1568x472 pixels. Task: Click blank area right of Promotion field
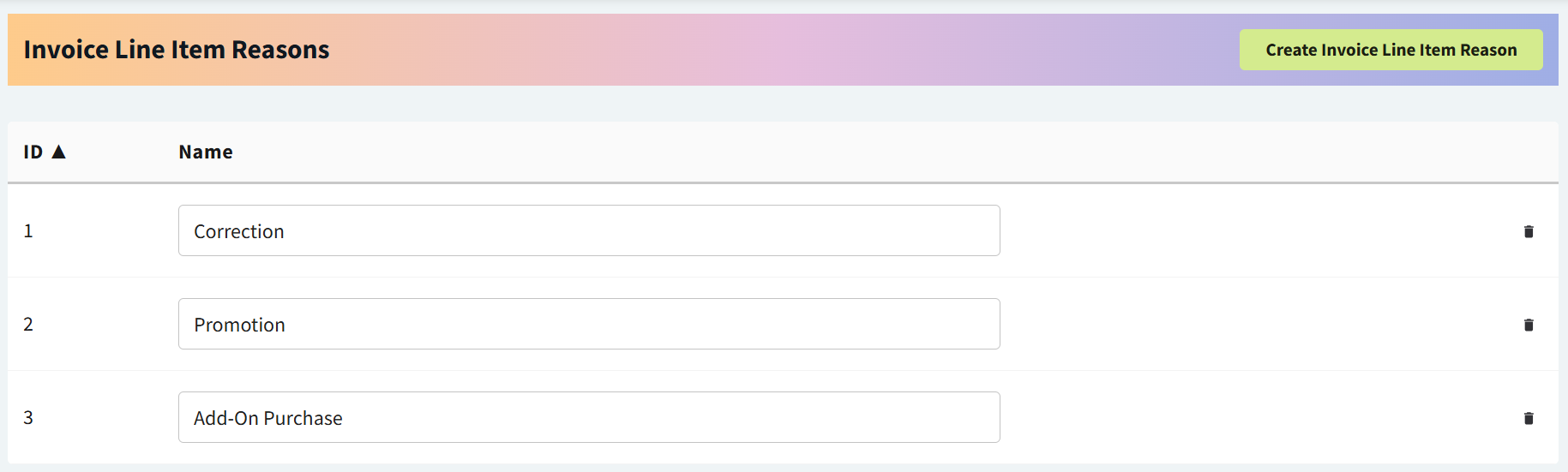click(1243, 324)
